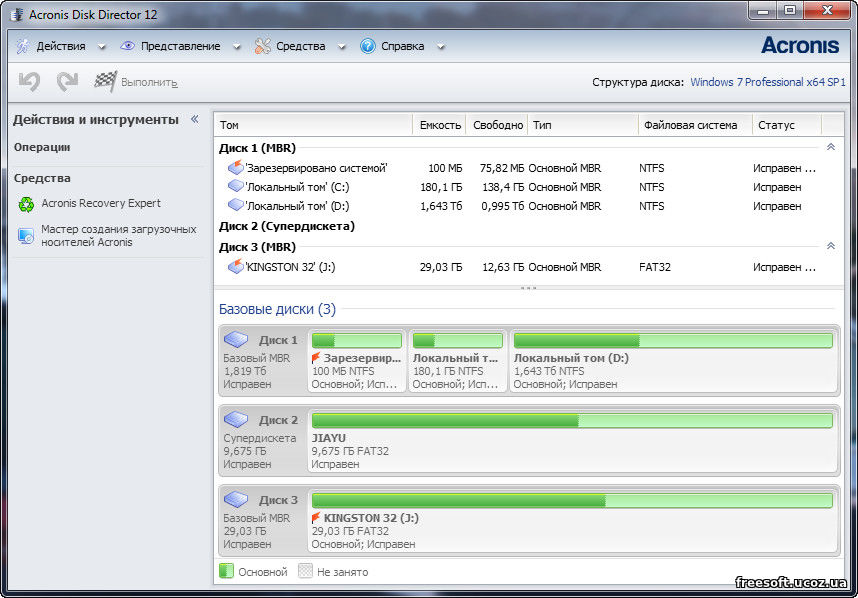The height and width of the screenshot is (598, 858).
Task: Open the Представление menu
Action: [181, 47]
